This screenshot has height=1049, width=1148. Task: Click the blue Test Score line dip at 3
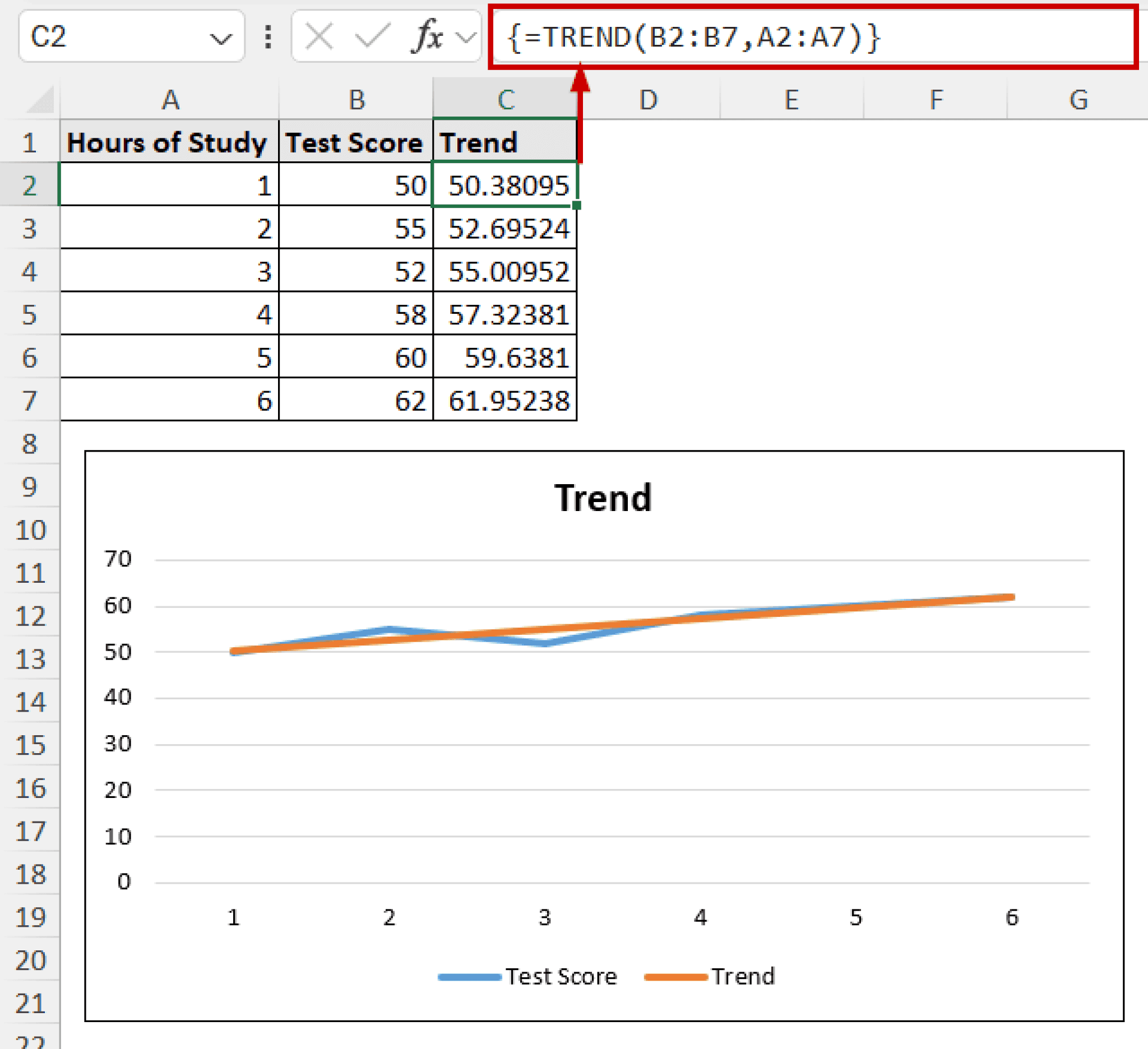[544, 644]
